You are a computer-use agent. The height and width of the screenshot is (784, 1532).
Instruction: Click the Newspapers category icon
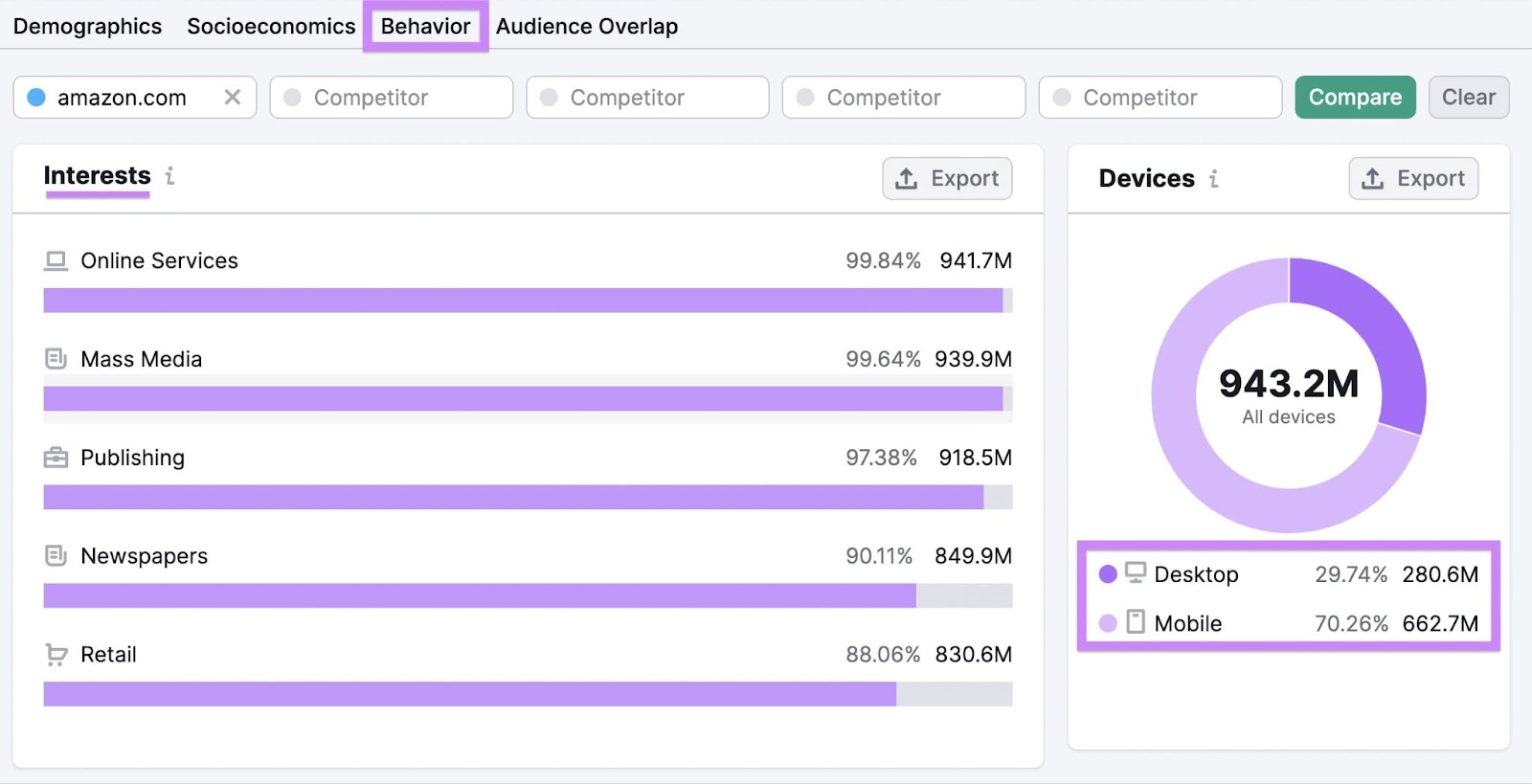[x=56, y=556]
